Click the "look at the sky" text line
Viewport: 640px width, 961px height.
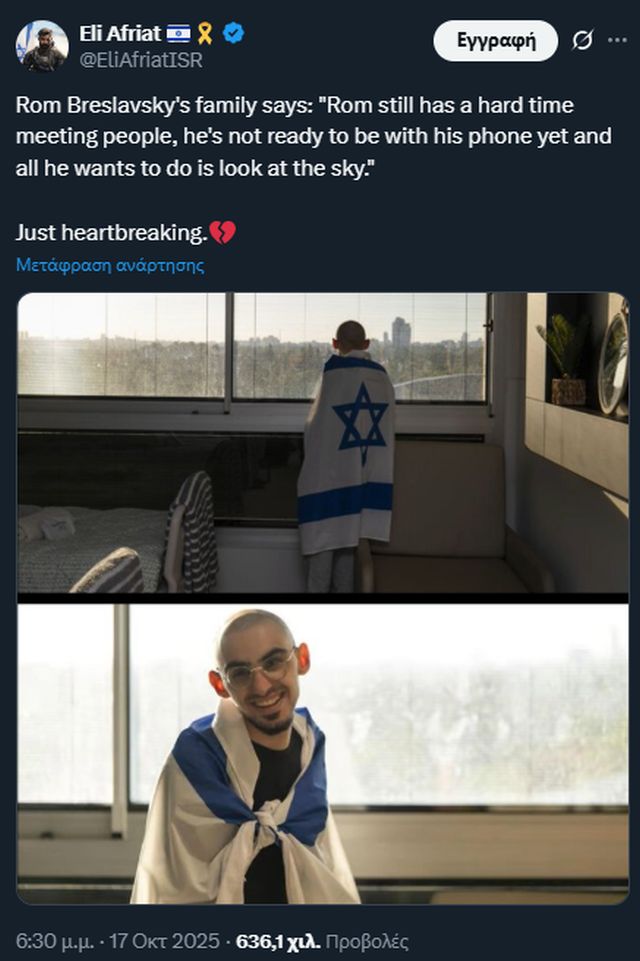[x=195, y=168]
